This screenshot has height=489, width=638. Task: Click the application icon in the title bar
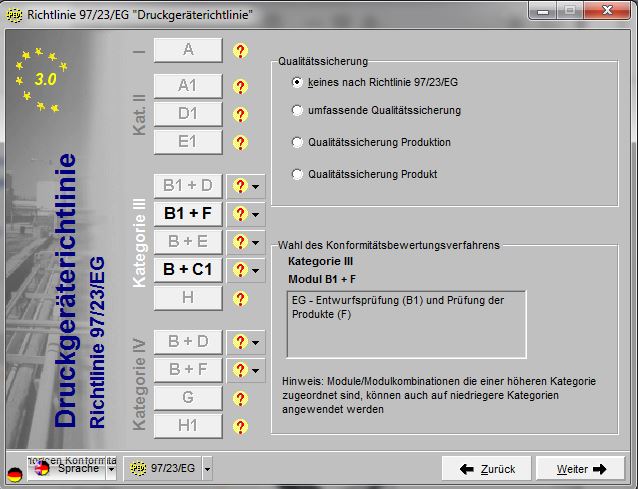14,15
